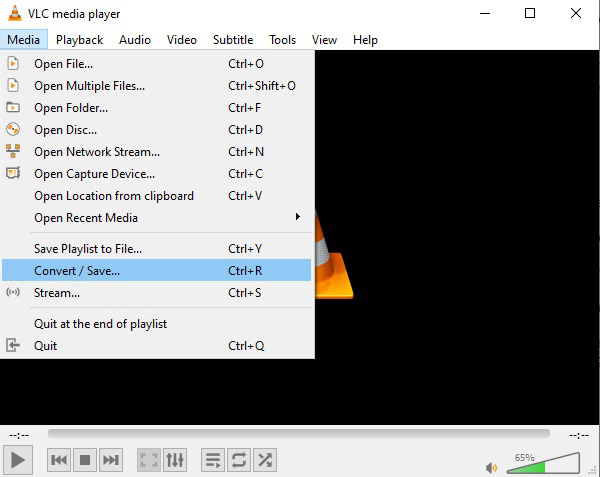Maximize the VLC window
Image resolution: width=600 pixels, height=477 pixels.
pyautogui.click(x=530, y=13)
